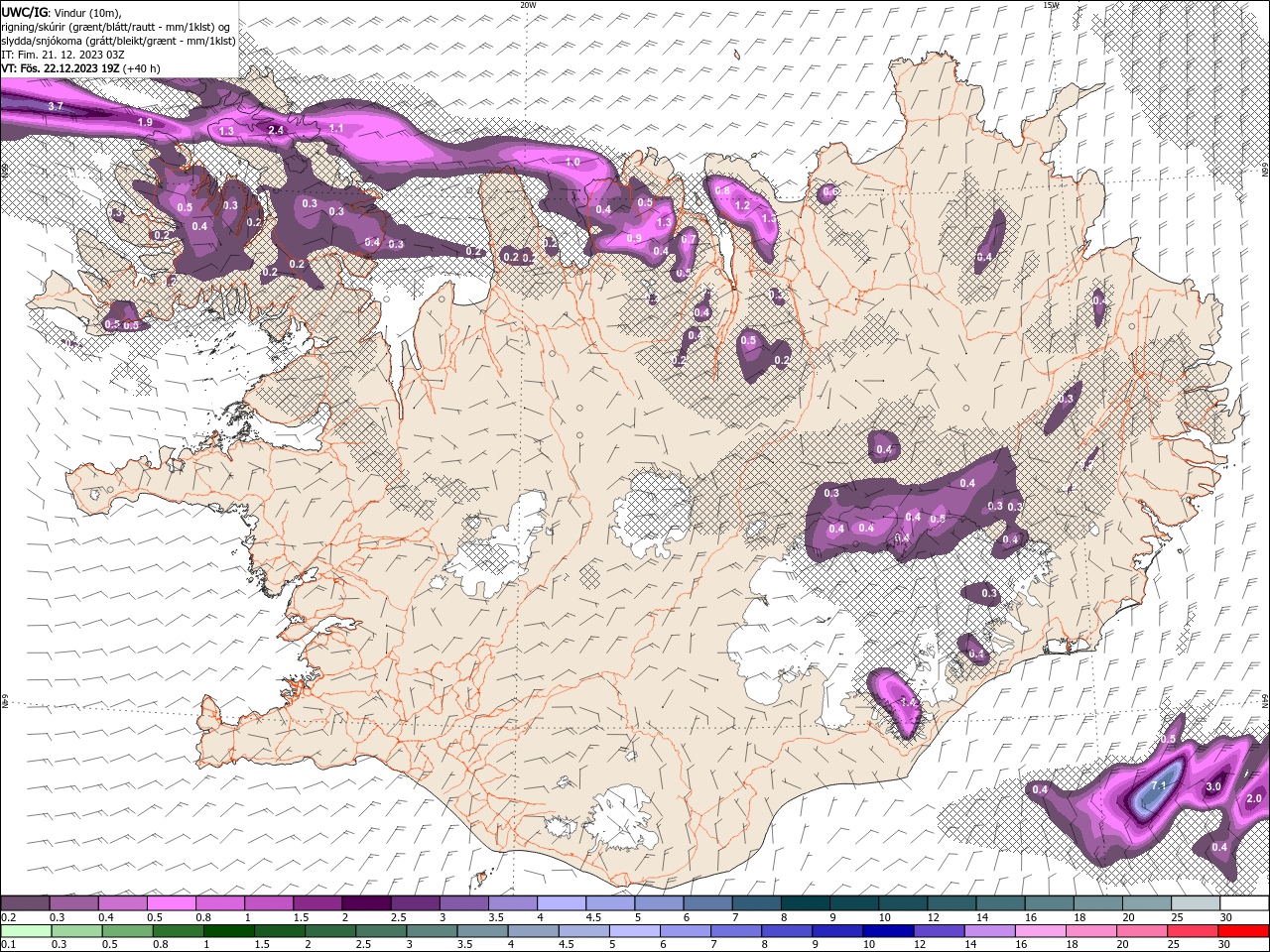Select the 2.4 precipitation value on the map

tap(276, 130)
